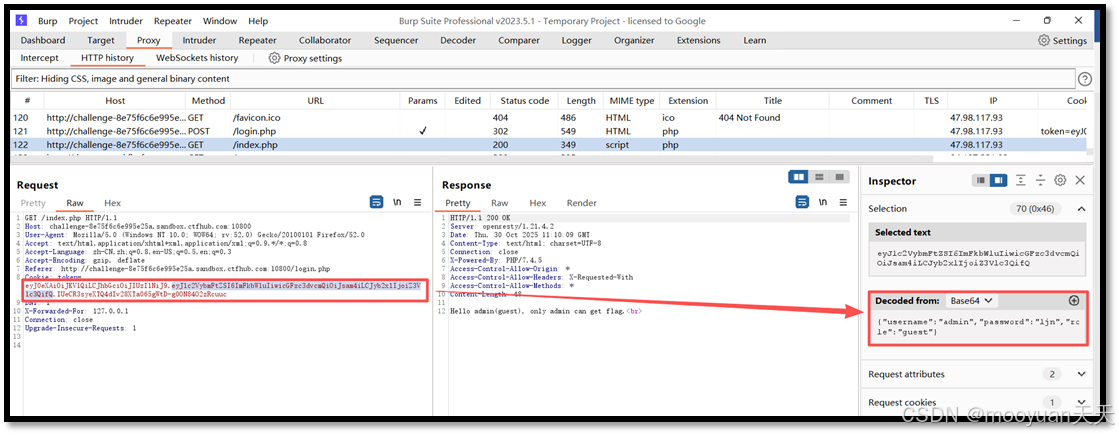The image size is (1119, 435).
Task: Open the Project menu
Action: (x=83, y=21)
